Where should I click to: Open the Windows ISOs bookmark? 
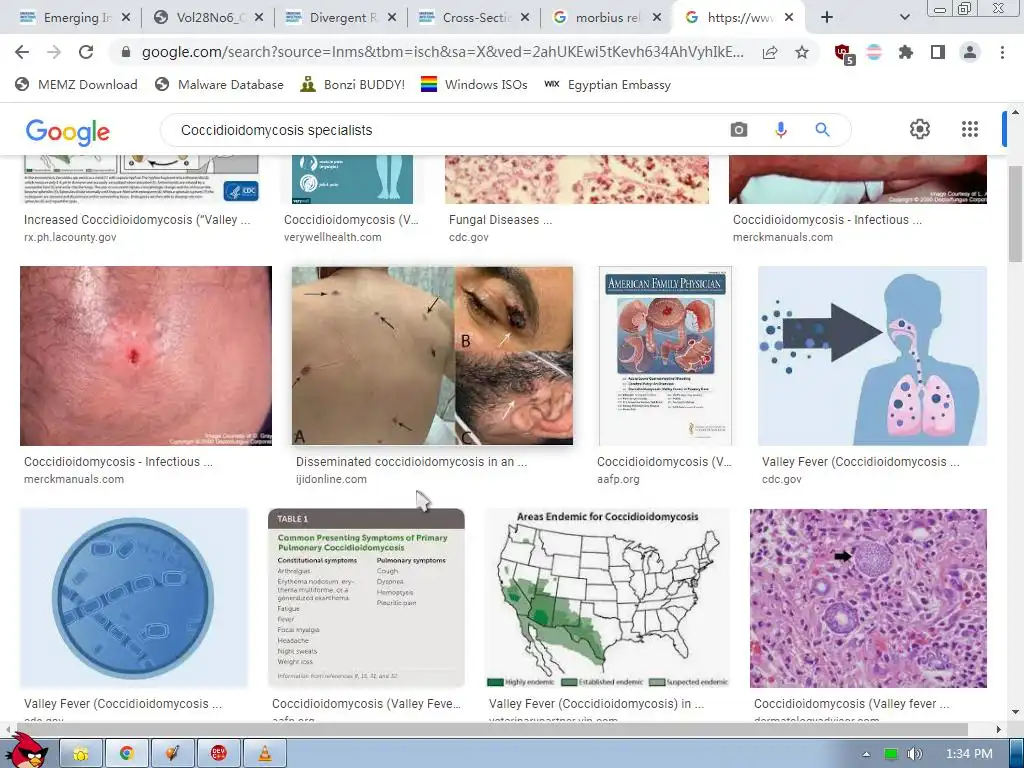tap(474, 84)
